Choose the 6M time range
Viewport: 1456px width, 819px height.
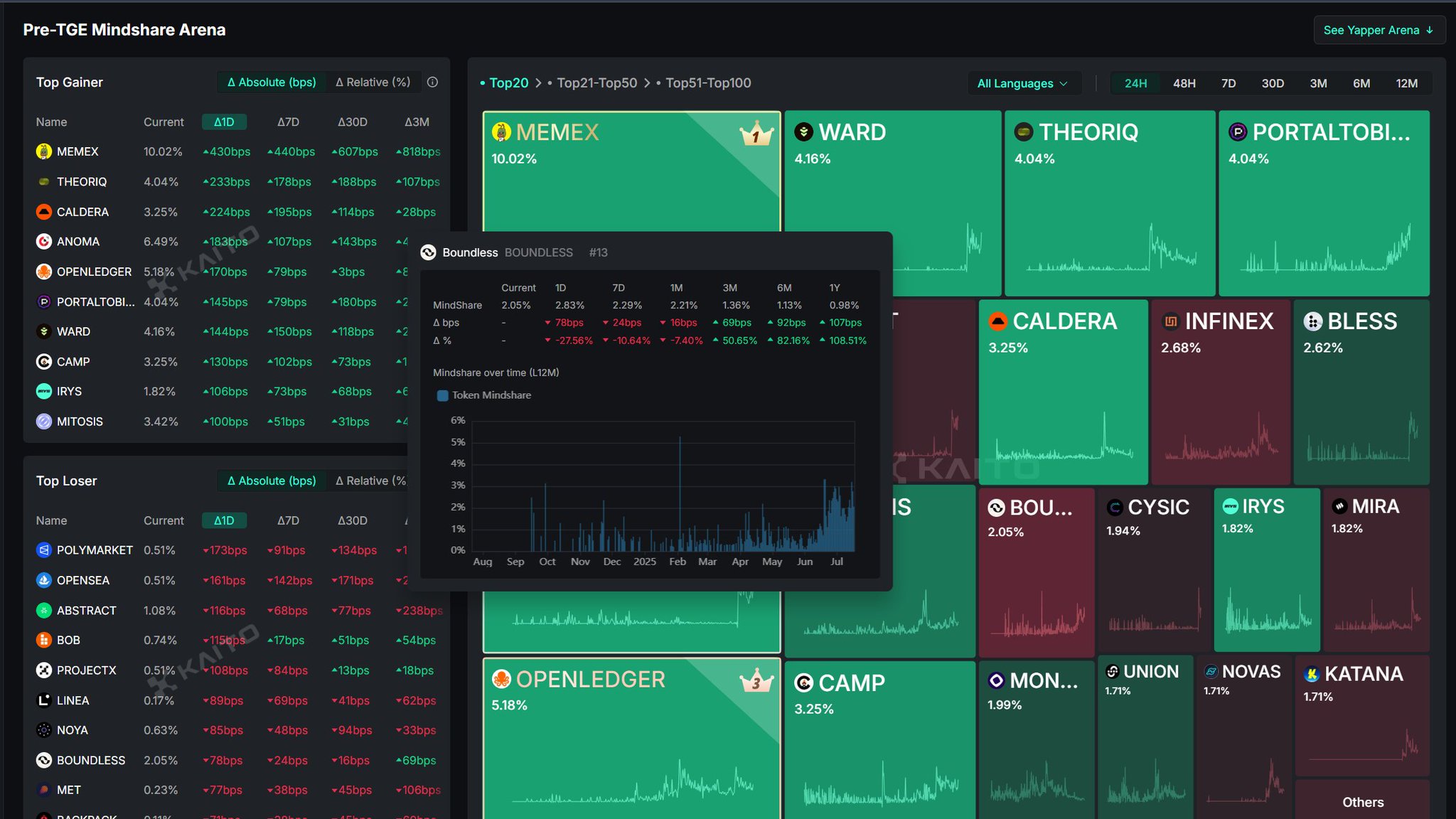[1361, 83]
